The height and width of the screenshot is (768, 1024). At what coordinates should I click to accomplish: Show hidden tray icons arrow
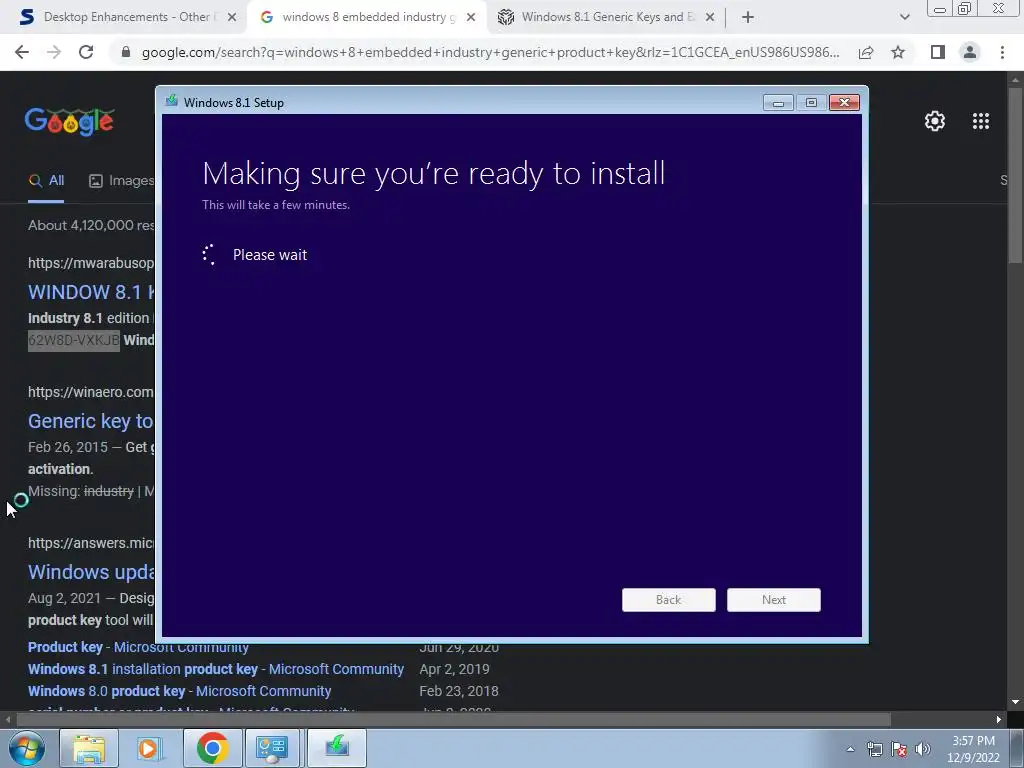pos(850,749)
